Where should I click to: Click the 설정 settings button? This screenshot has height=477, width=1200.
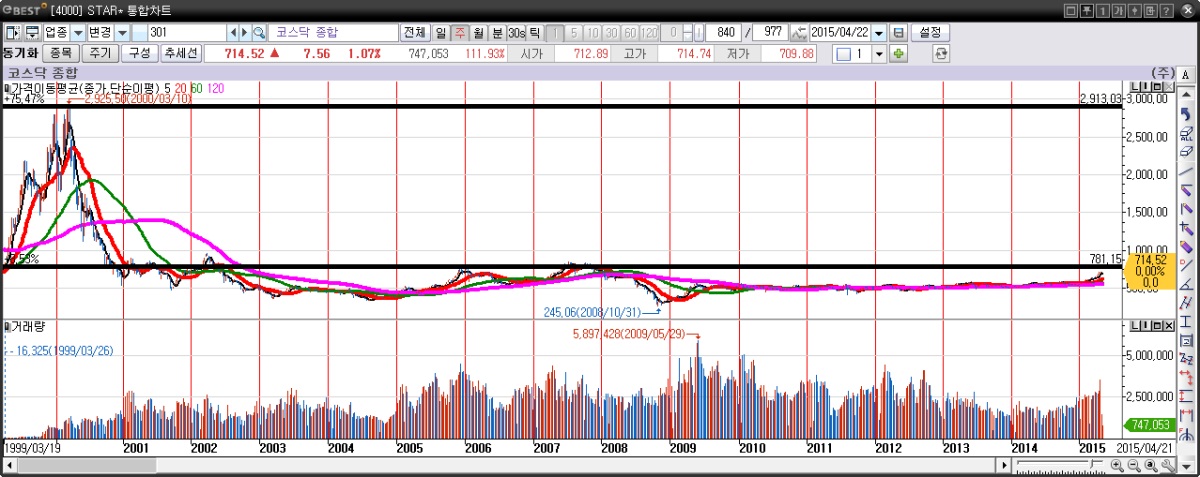pyautogui.click(x=930, y=33)
